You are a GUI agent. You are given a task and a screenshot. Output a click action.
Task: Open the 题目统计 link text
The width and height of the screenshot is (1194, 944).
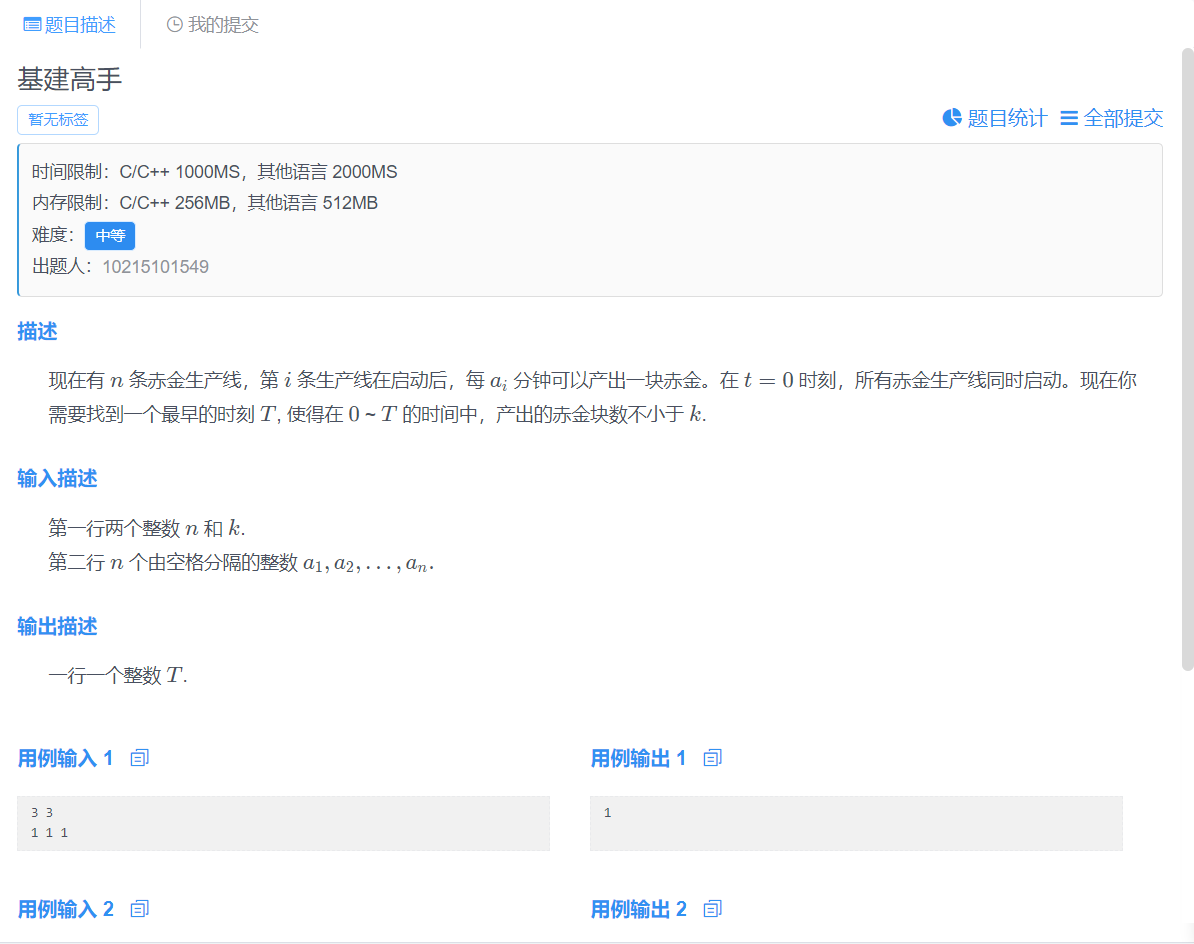1007,118
